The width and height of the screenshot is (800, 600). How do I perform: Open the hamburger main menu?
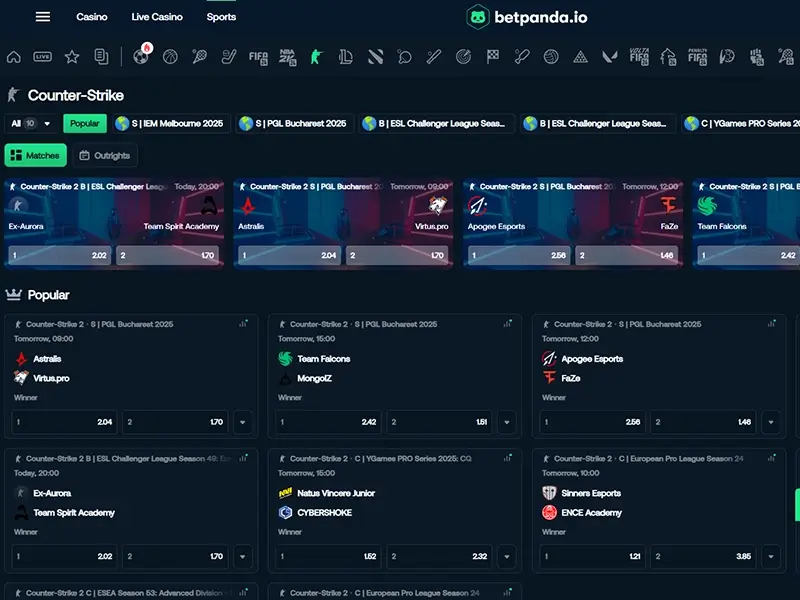click(43, 17)
